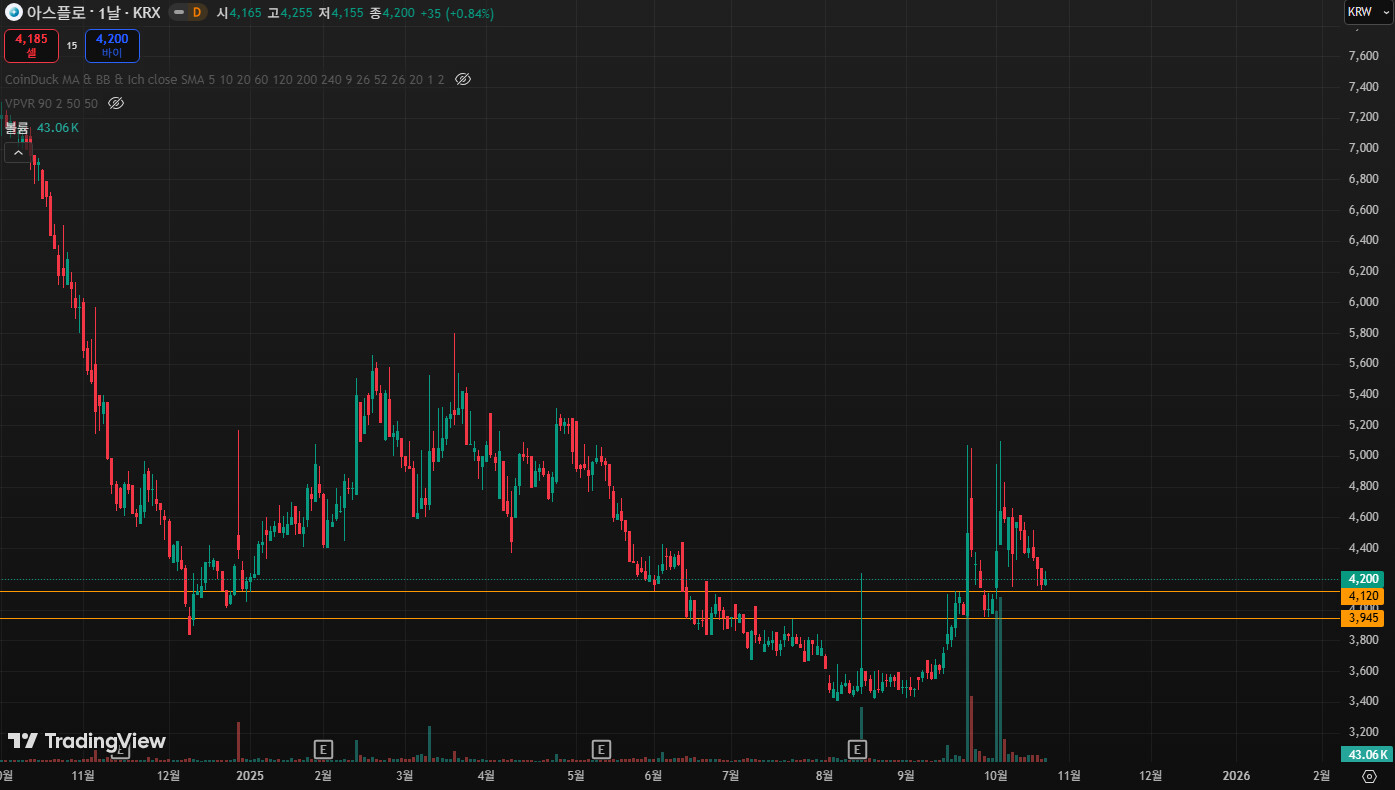
Task: Click the green 4,200 last-price label on the price axis
Action: tap(1365, 579)
